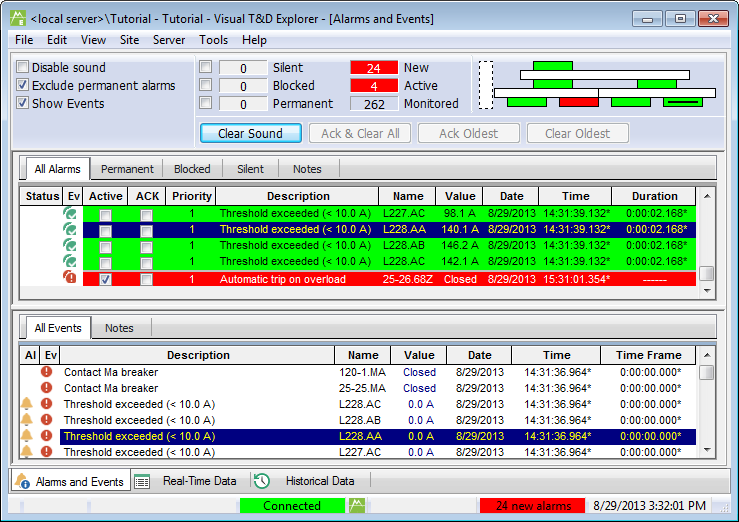Switch to Blocked alarms tab
The height and width of the screenshot is (522, 739).
(x=192, y=169)
